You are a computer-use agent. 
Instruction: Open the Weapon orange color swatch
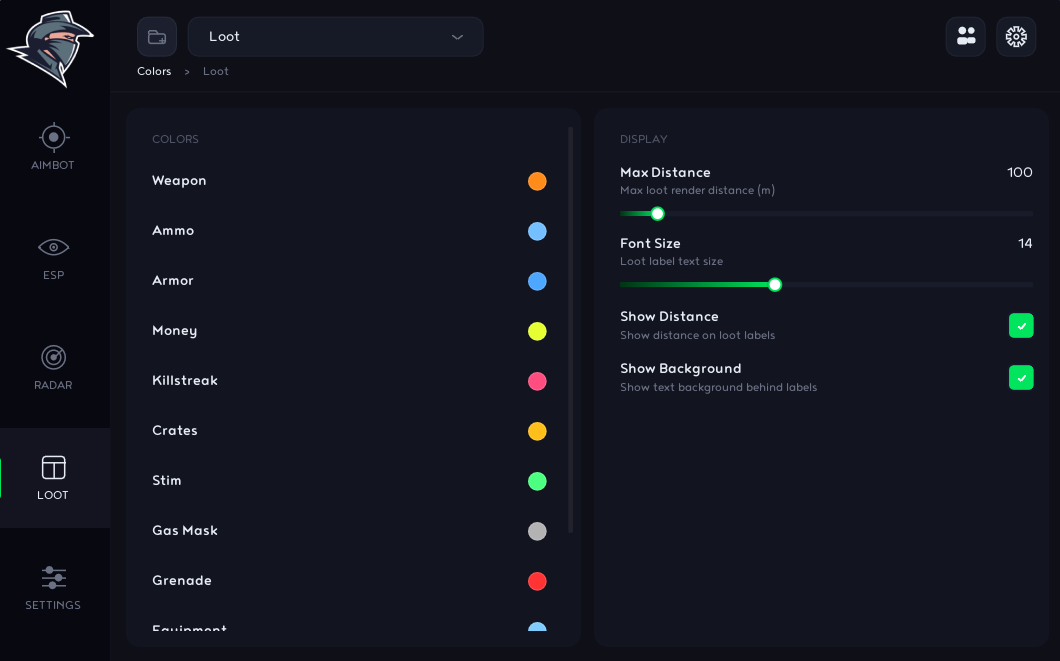pos(537,181)
